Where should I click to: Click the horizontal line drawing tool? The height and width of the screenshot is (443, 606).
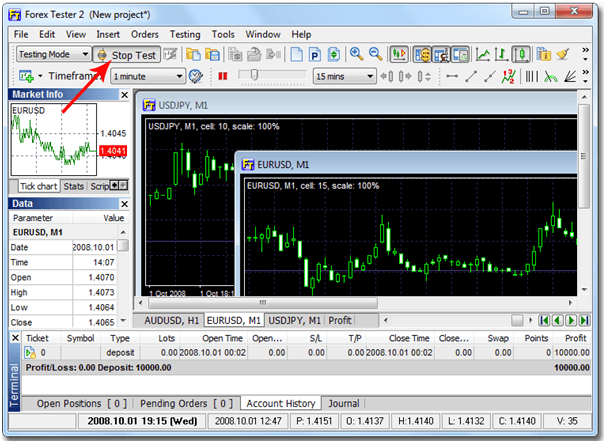[452, 76]
